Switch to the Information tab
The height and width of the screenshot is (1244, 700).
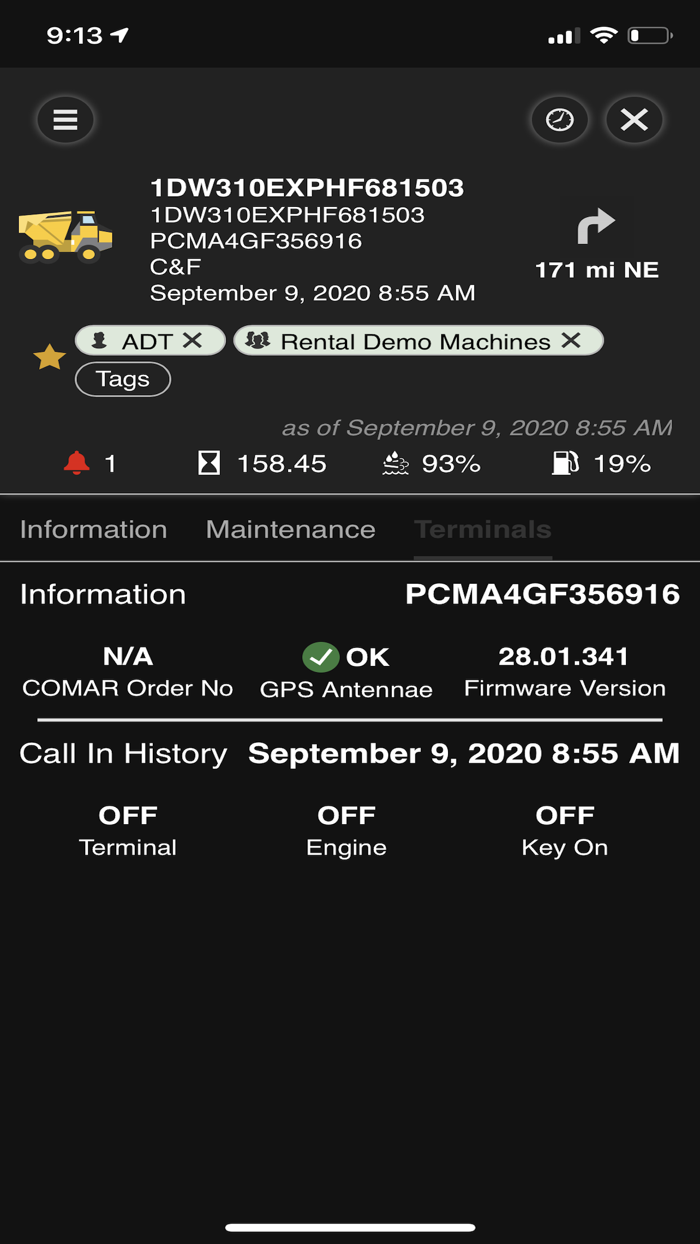coord(93,529)
